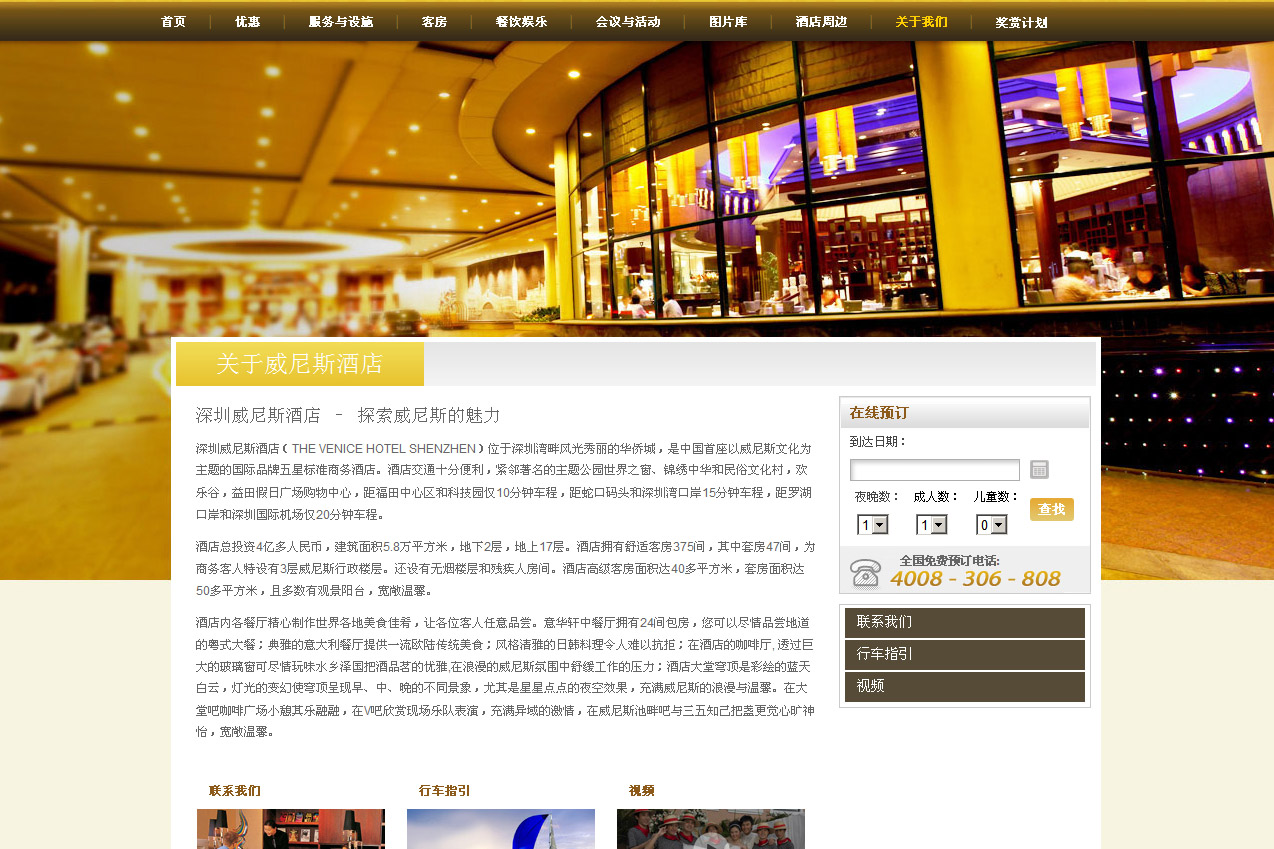
Task: Open 首页 home menu item
Action: point(173,22)
